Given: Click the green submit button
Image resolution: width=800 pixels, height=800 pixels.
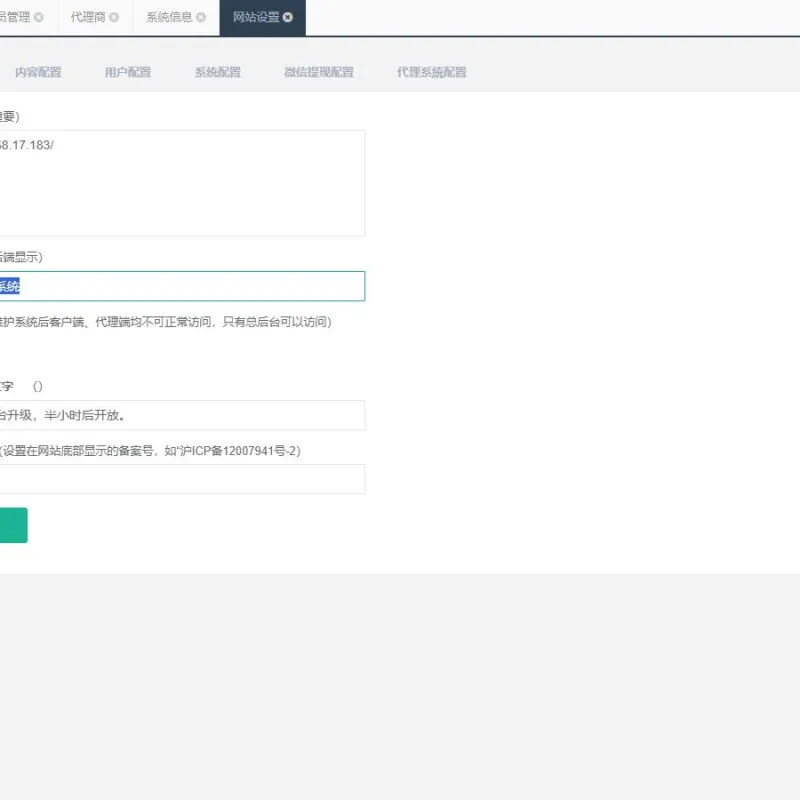Looking at the screenshot, I should click(14, 525).
